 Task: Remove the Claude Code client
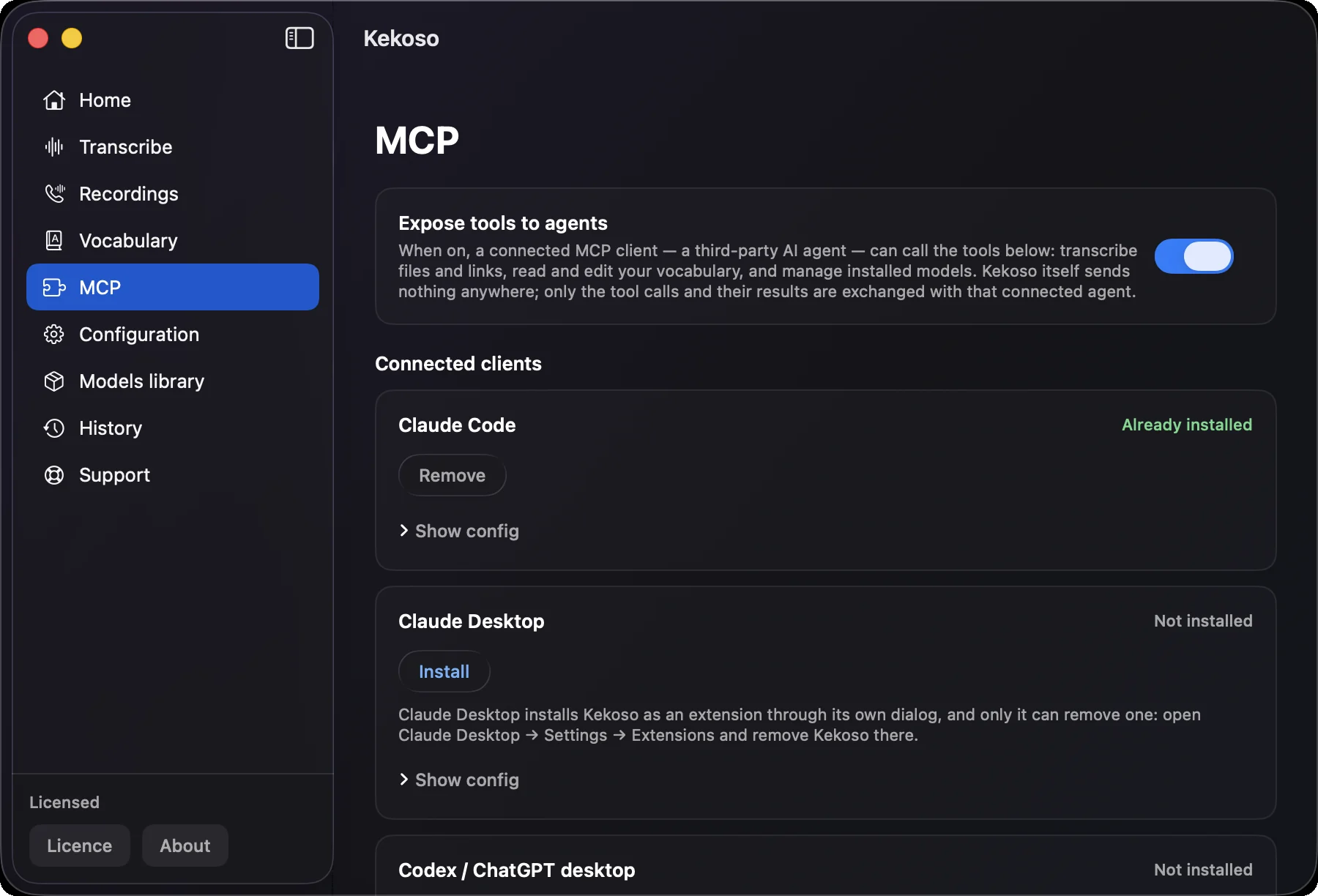[453, 475]
